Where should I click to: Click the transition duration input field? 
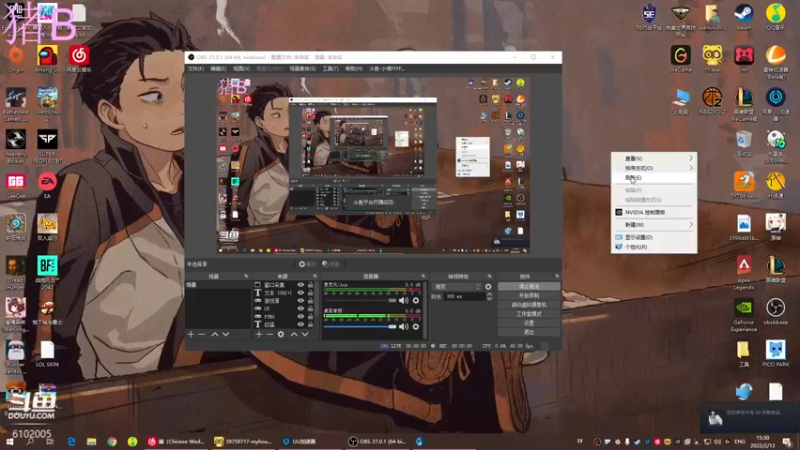464,296
